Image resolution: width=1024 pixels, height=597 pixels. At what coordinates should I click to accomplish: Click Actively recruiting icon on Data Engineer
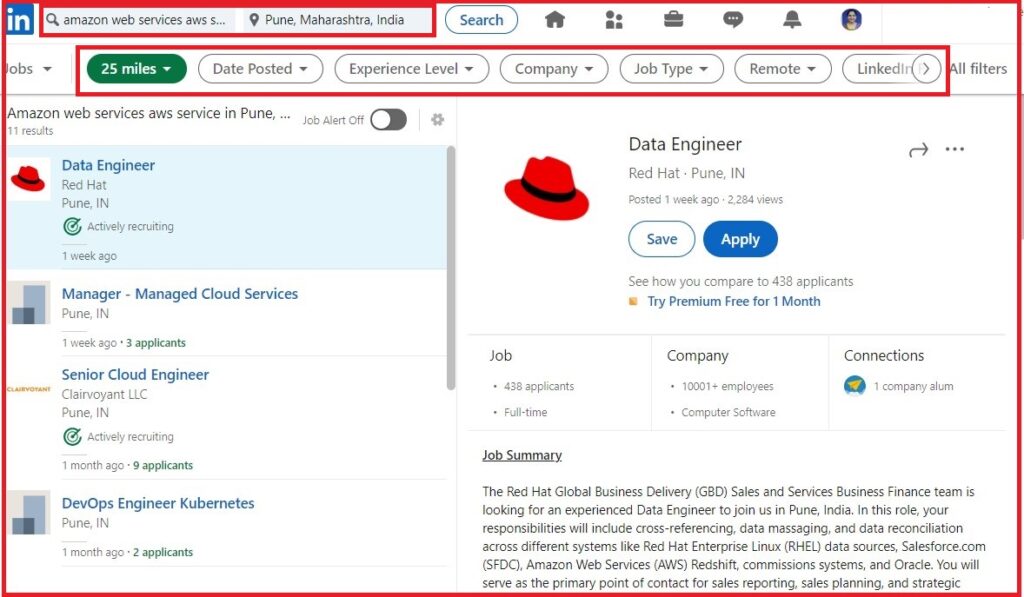click(72, 227)
